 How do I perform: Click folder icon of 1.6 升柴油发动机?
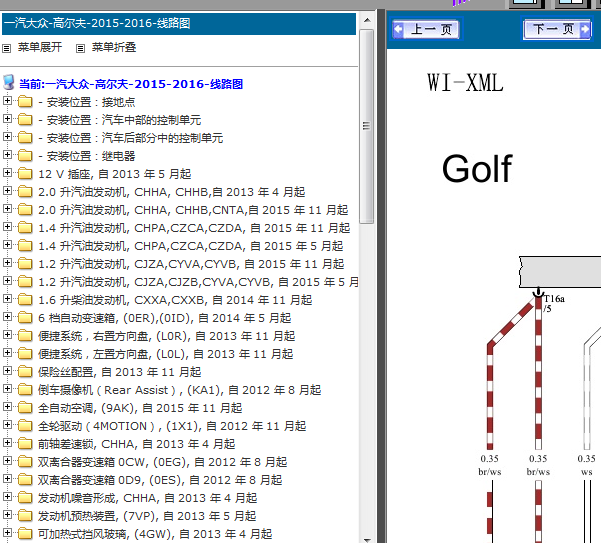[25, 300]
